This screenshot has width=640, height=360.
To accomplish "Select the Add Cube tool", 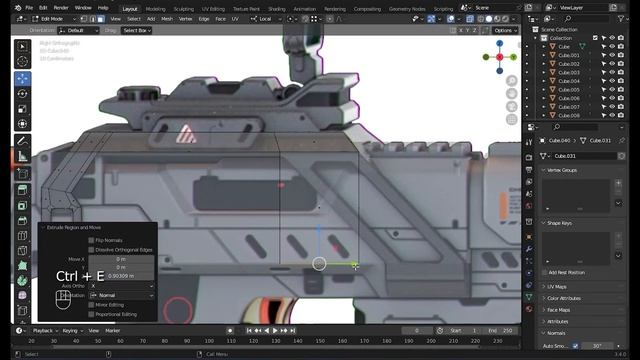I will pyautogui.click(x=22, y=173).
